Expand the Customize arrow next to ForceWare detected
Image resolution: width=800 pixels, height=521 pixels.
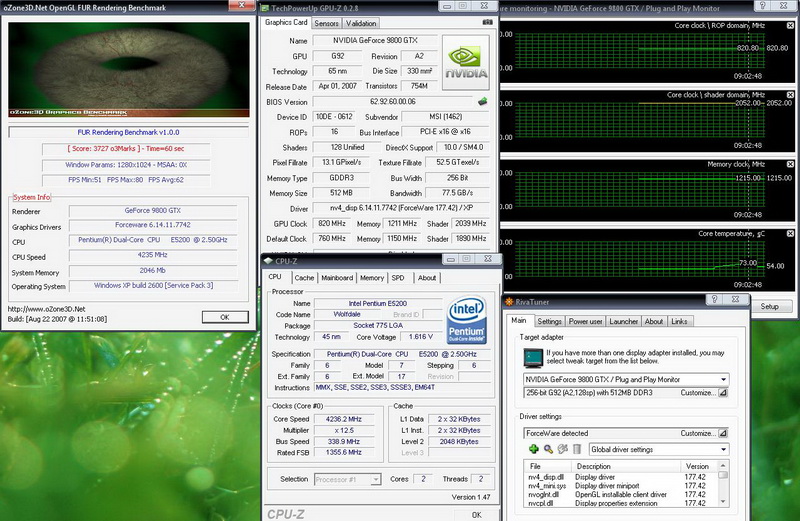tap(723, 433)
